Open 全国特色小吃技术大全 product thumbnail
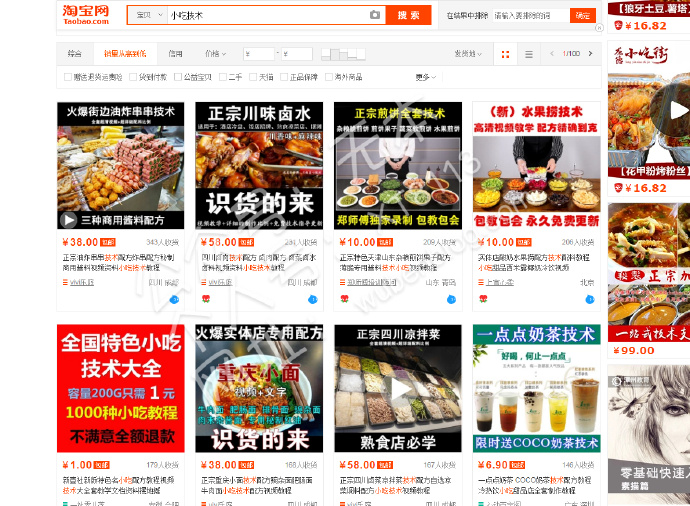The image size is (690, 506). (121, 389)
